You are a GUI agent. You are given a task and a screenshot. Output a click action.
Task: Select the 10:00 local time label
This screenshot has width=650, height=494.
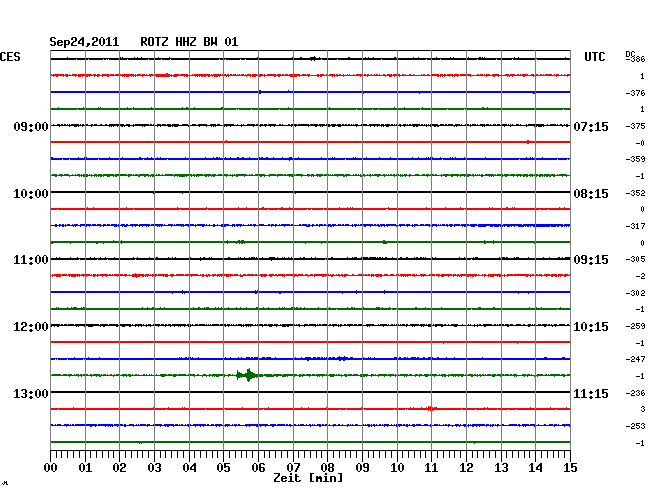click(31, 194)
